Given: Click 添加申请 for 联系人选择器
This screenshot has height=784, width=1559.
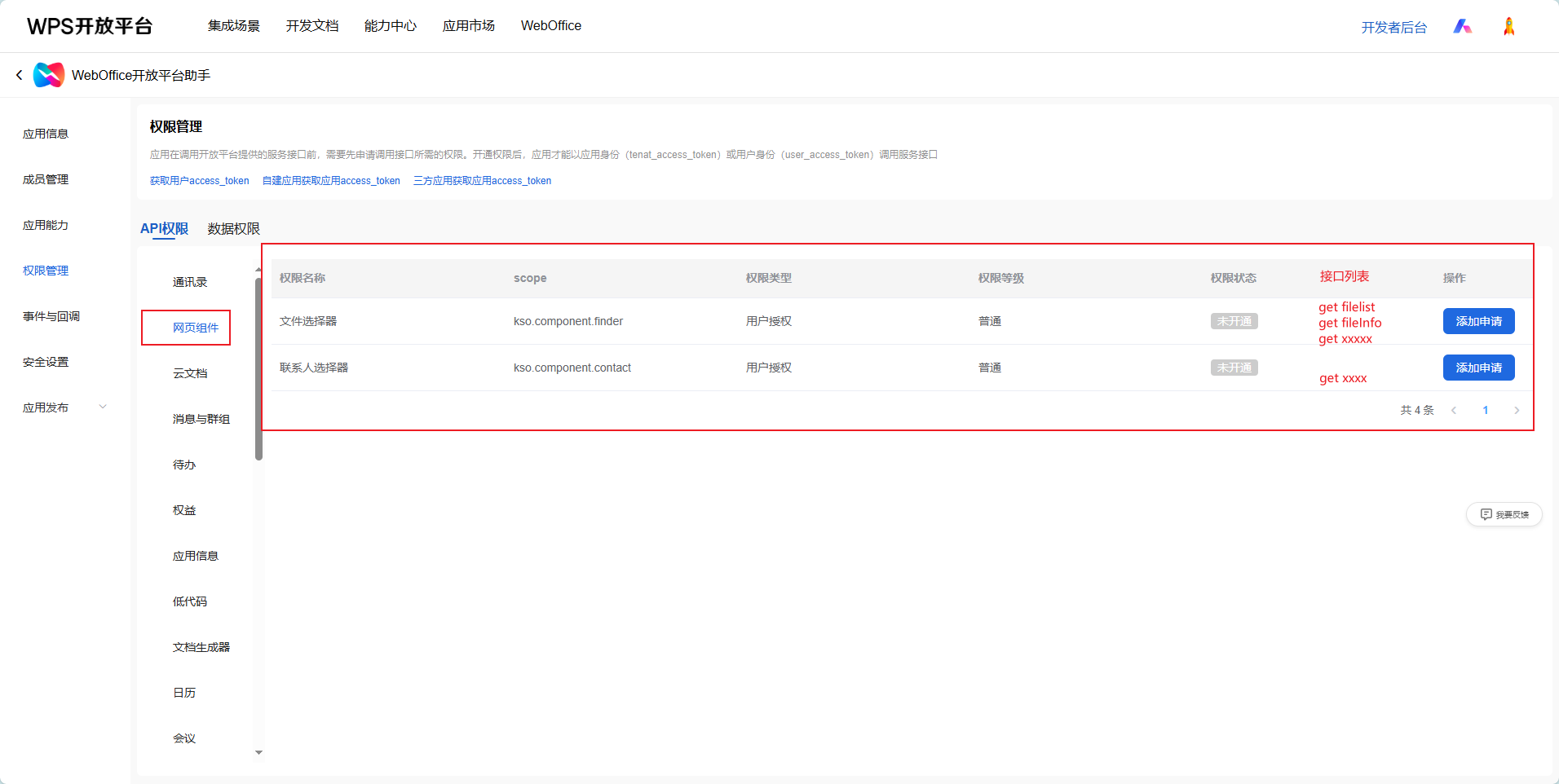Looking at the screenshot, I should (x=1477, y=368).
